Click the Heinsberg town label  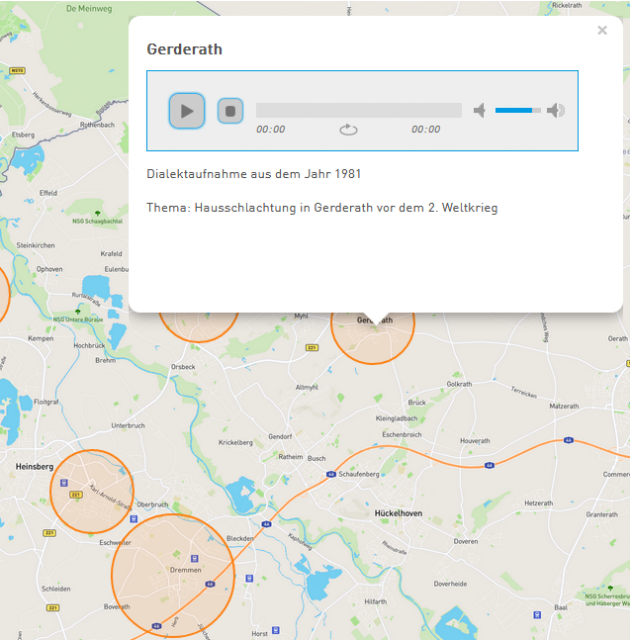coord(34,466)
